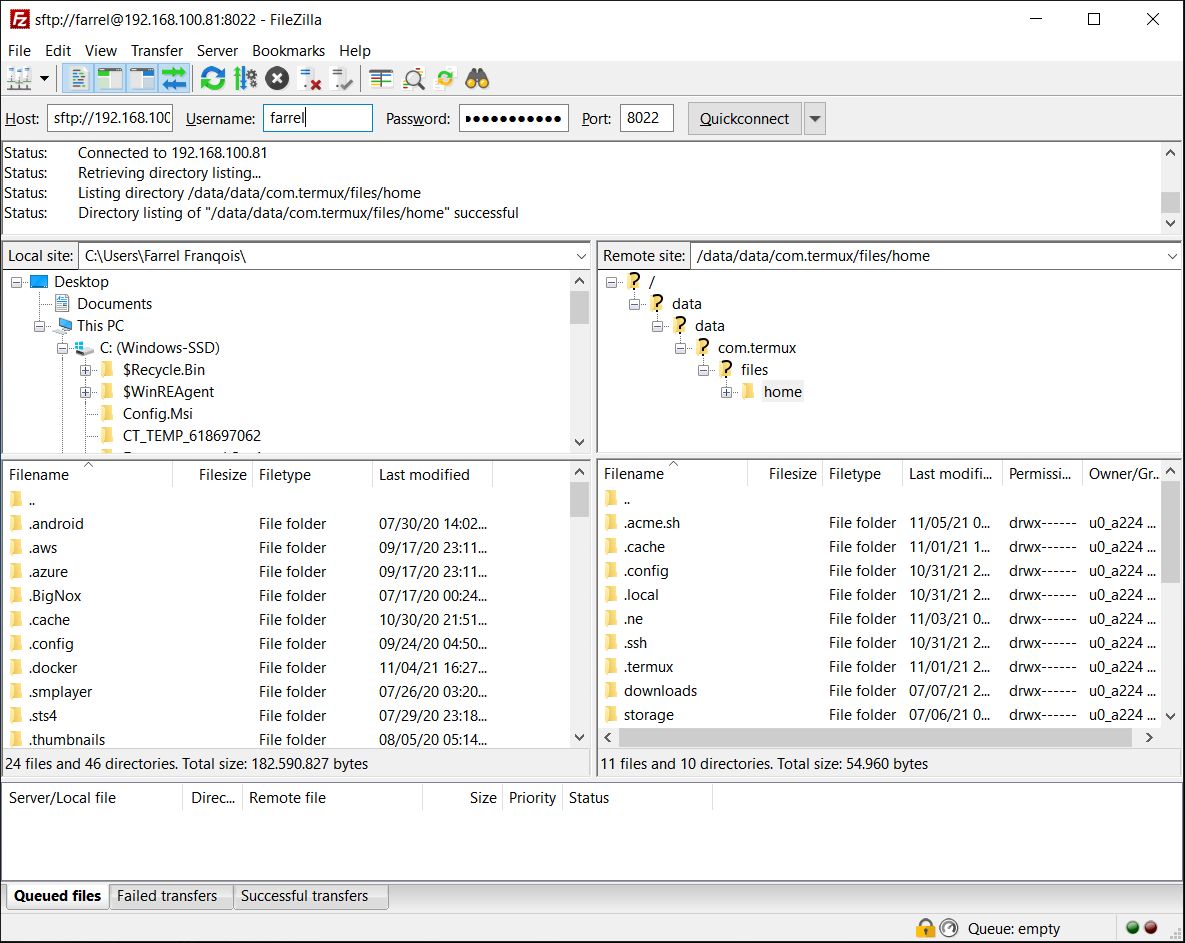The width and height of the screenshot is (1185, 943).
Task: Click the Username field
Action: point(317,118)
